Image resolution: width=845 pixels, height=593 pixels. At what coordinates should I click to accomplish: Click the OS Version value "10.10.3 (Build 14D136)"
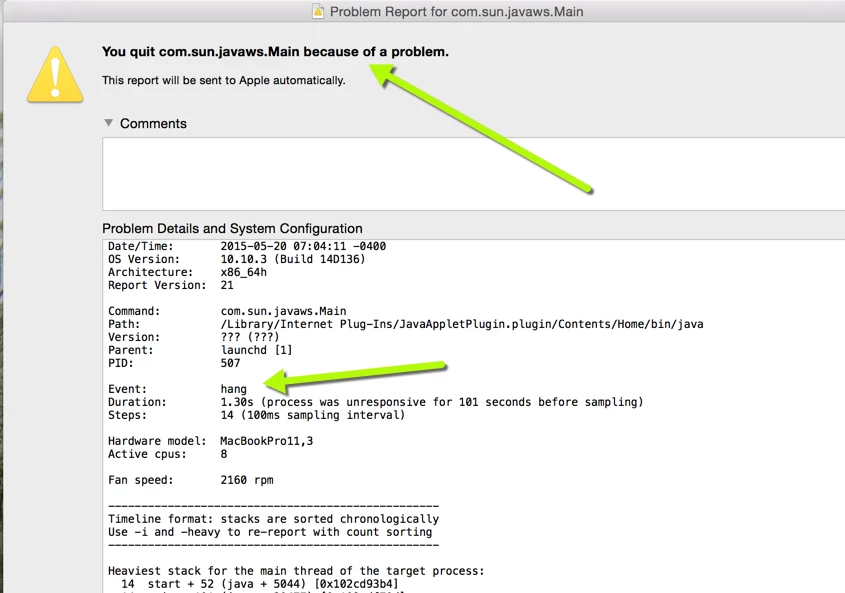click(293, 259)
